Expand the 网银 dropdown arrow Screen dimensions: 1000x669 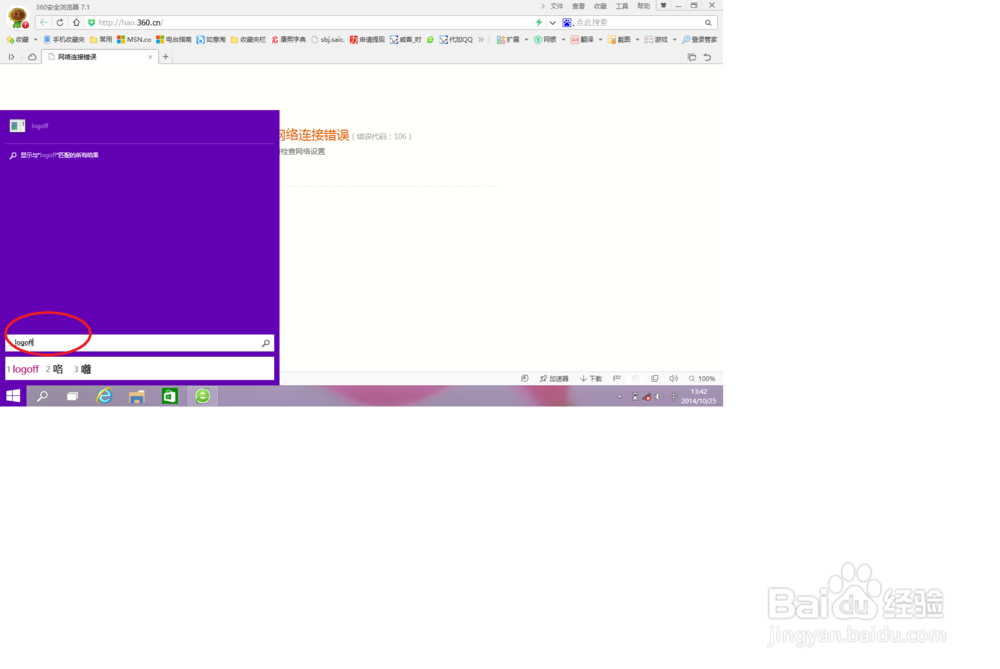[x=563, y=40]
